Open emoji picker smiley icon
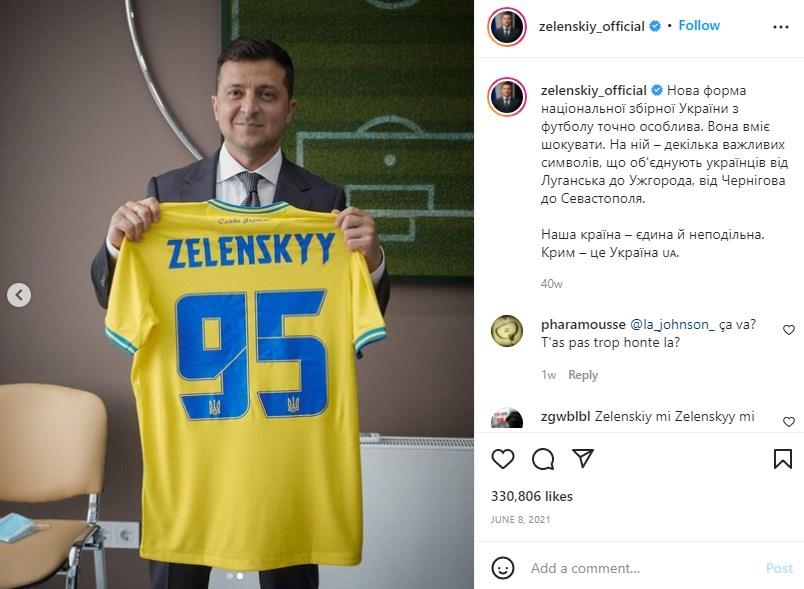Viewport: 804px width, 589px height. (x=502, y=568)
